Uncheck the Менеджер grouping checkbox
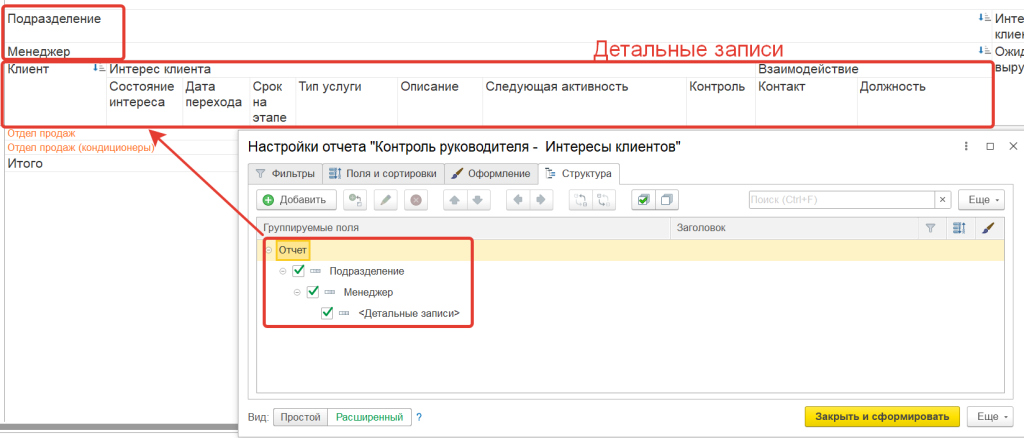Screen dimensions: 1024x438 (312, 292)
